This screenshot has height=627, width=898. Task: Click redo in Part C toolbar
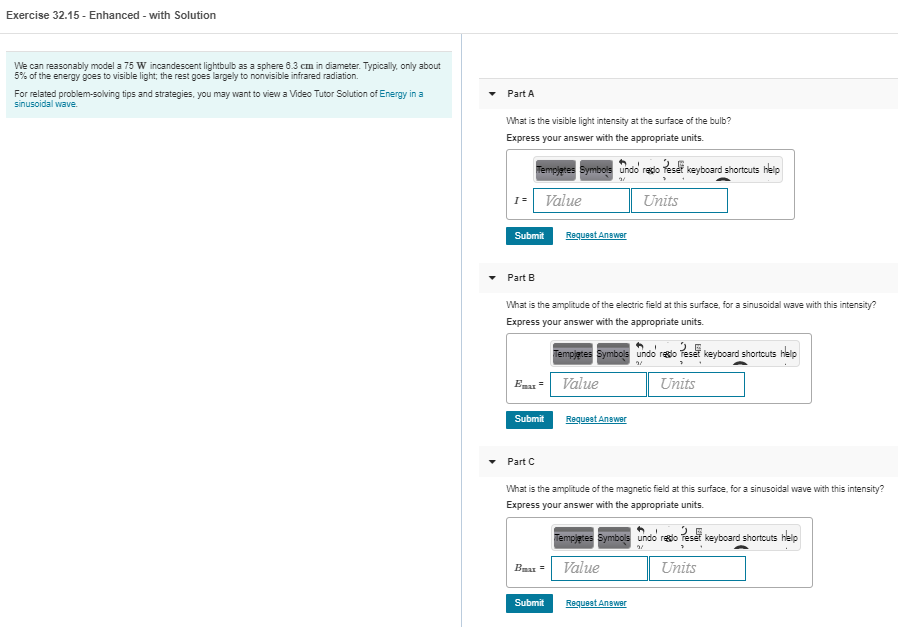[x=669, y=538]
